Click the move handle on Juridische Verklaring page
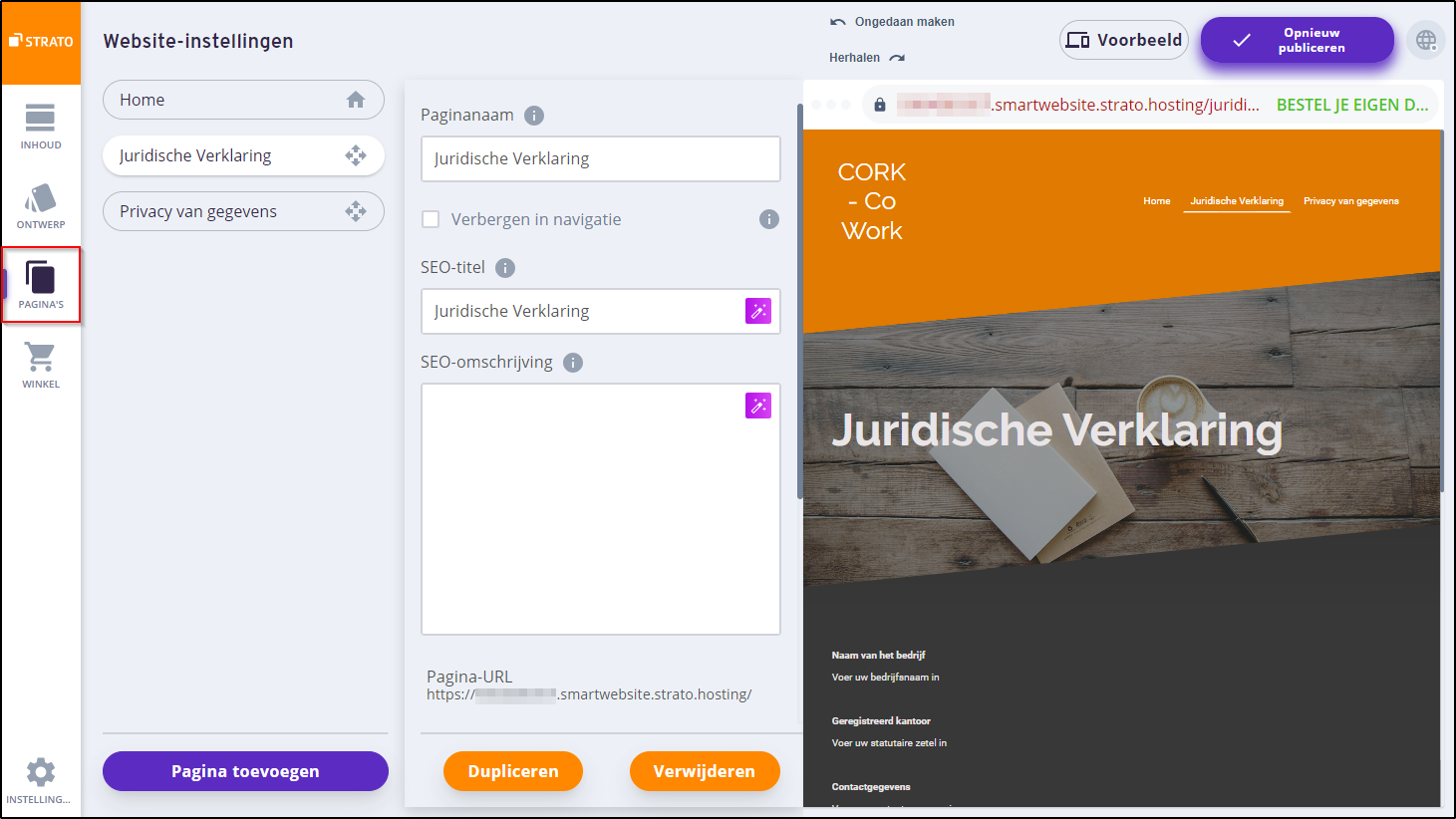1456x819 pixels. (356, 155)
